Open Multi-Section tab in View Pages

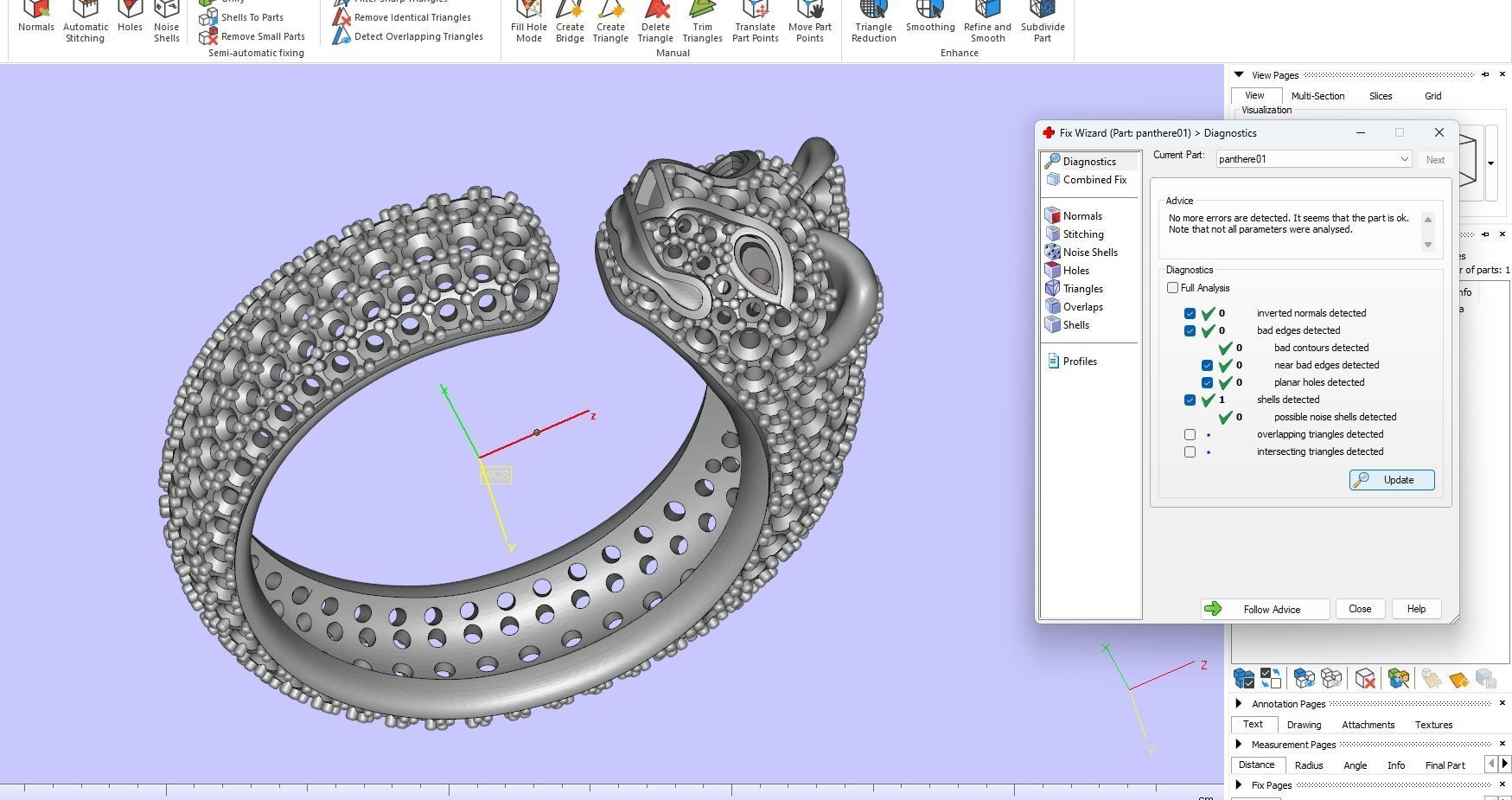(x=1317, y=96)
